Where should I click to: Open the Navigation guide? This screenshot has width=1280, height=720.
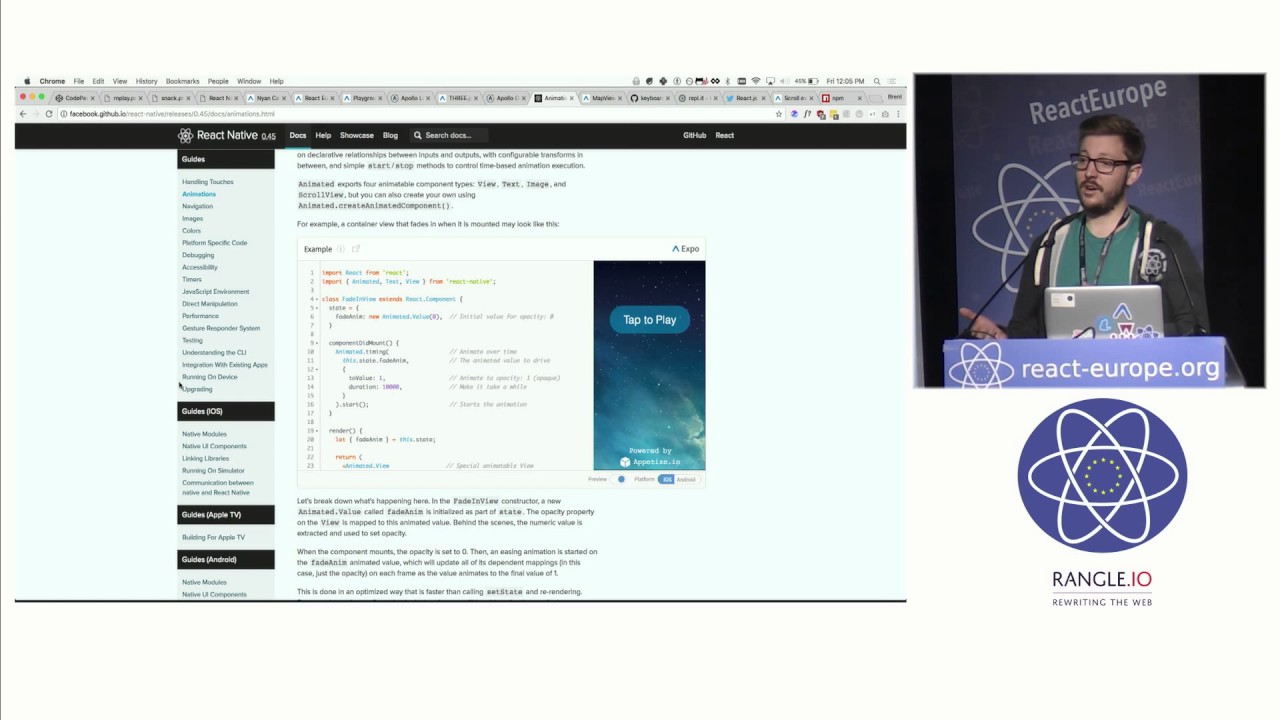[x=197, y=206]
